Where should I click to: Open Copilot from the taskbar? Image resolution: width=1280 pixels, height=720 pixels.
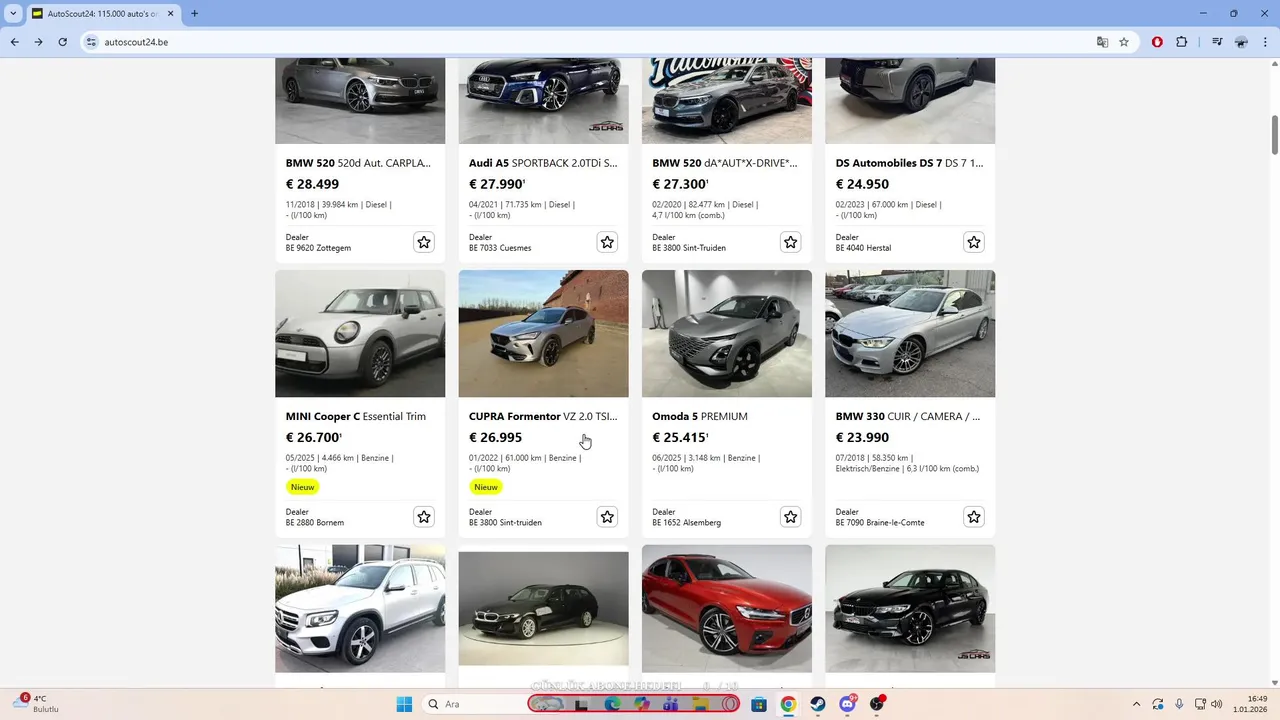tap(641, 704)
